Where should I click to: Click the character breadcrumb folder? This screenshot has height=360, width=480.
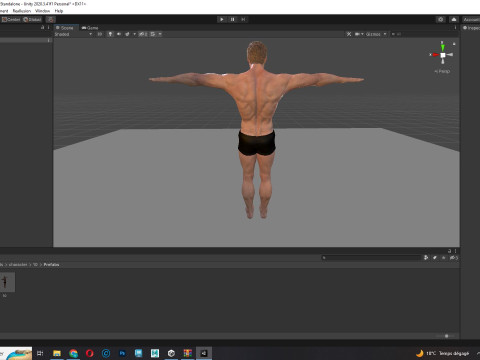tap(18, 264)
